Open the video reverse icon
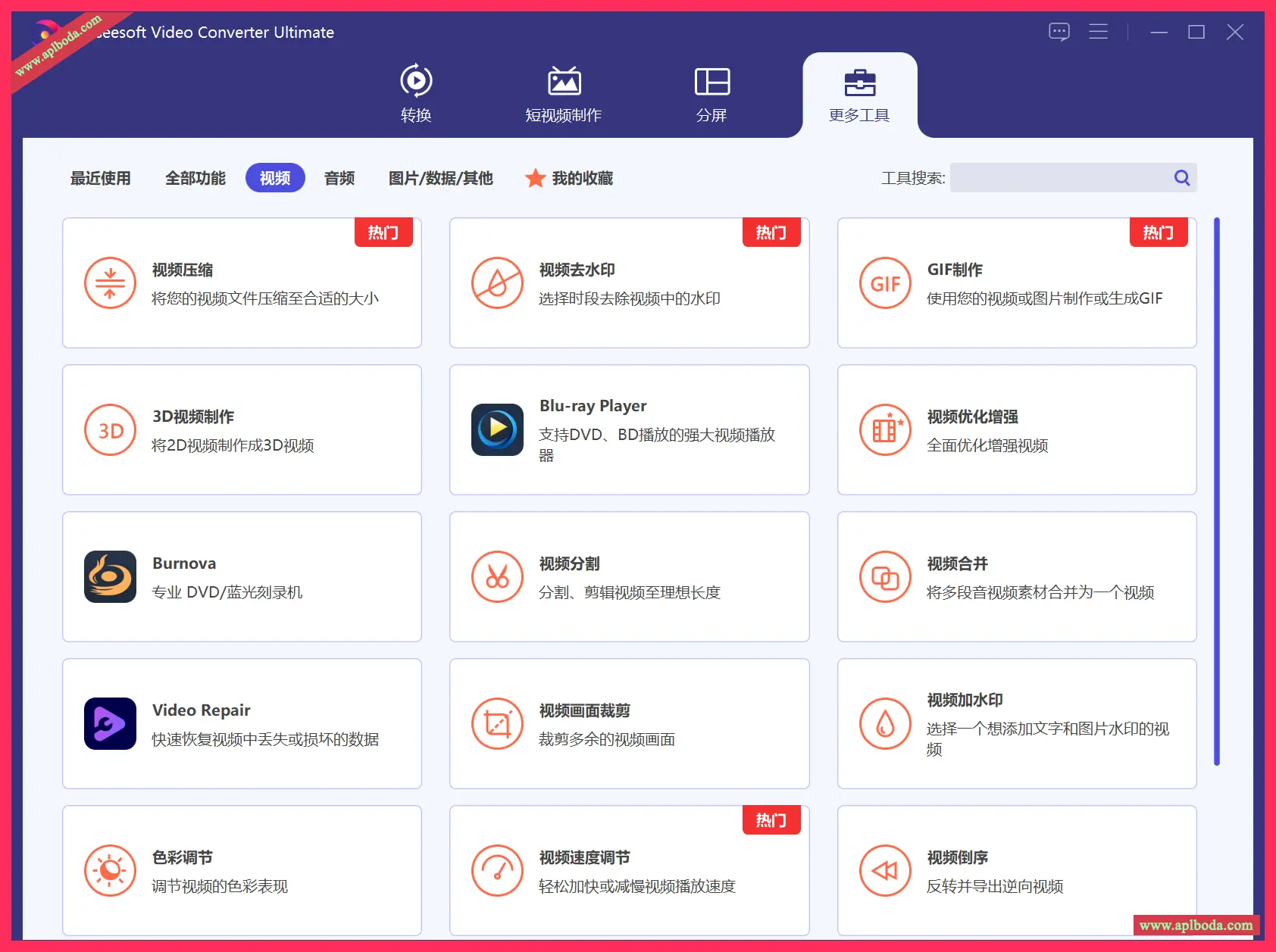The image size is (1276, 952). tap(884, 871)
